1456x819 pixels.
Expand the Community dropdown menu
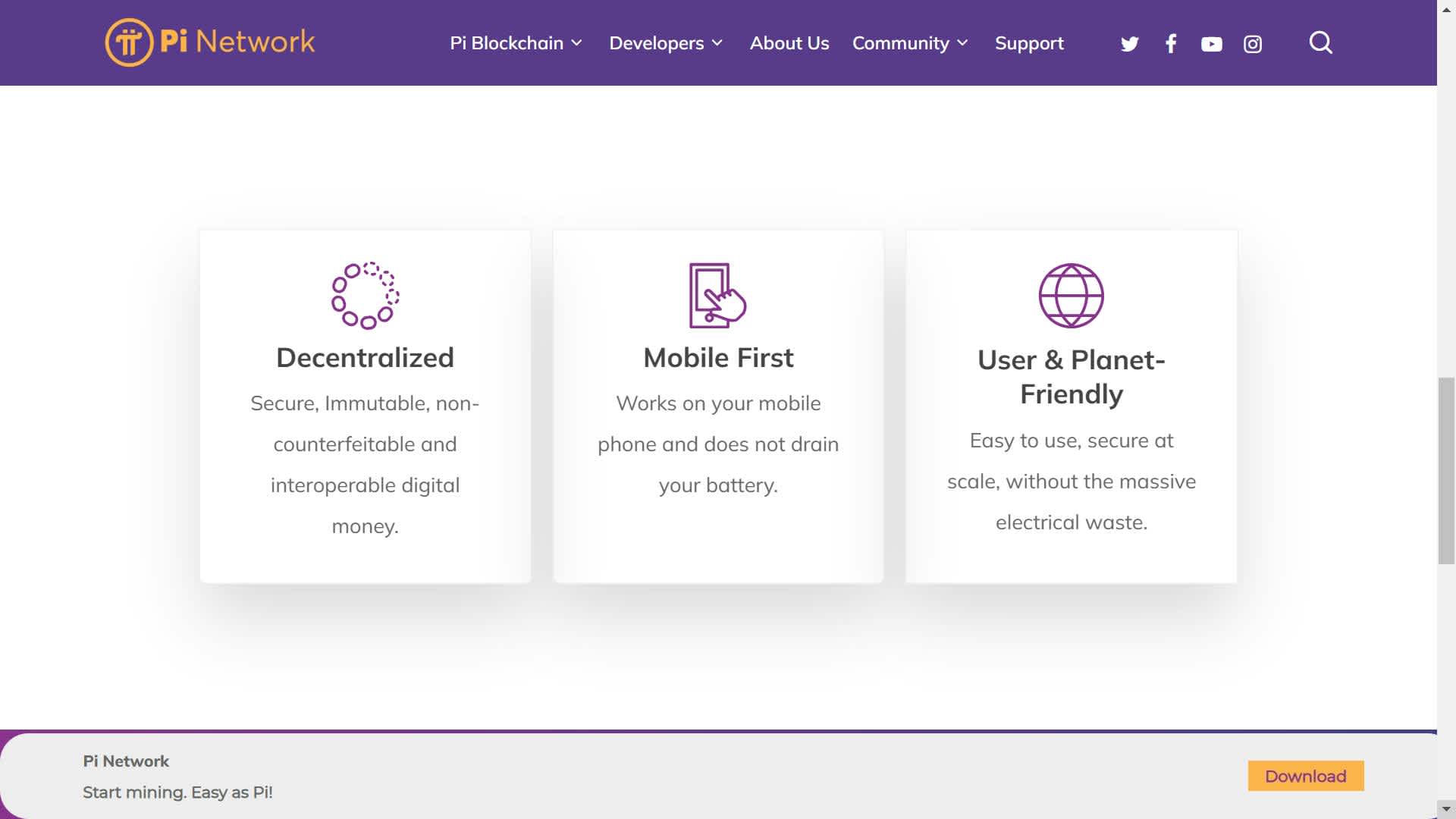click(x=909, y=43)
